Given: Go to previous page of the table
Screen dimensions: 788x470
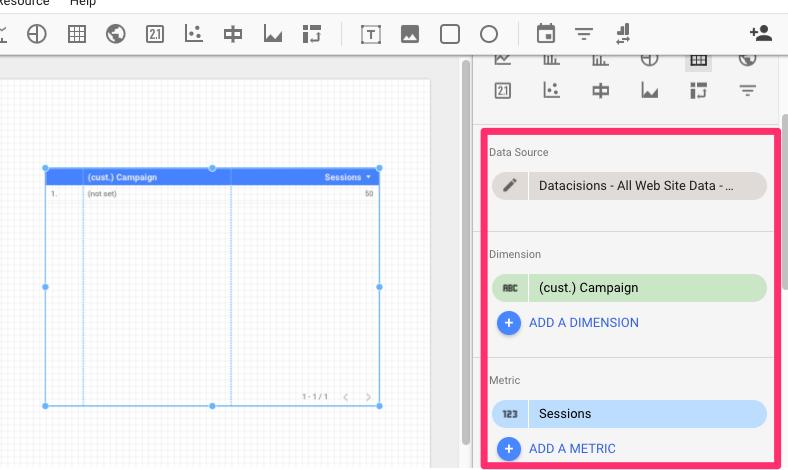Looking at the screenshot, I should (x=346, y=397).
